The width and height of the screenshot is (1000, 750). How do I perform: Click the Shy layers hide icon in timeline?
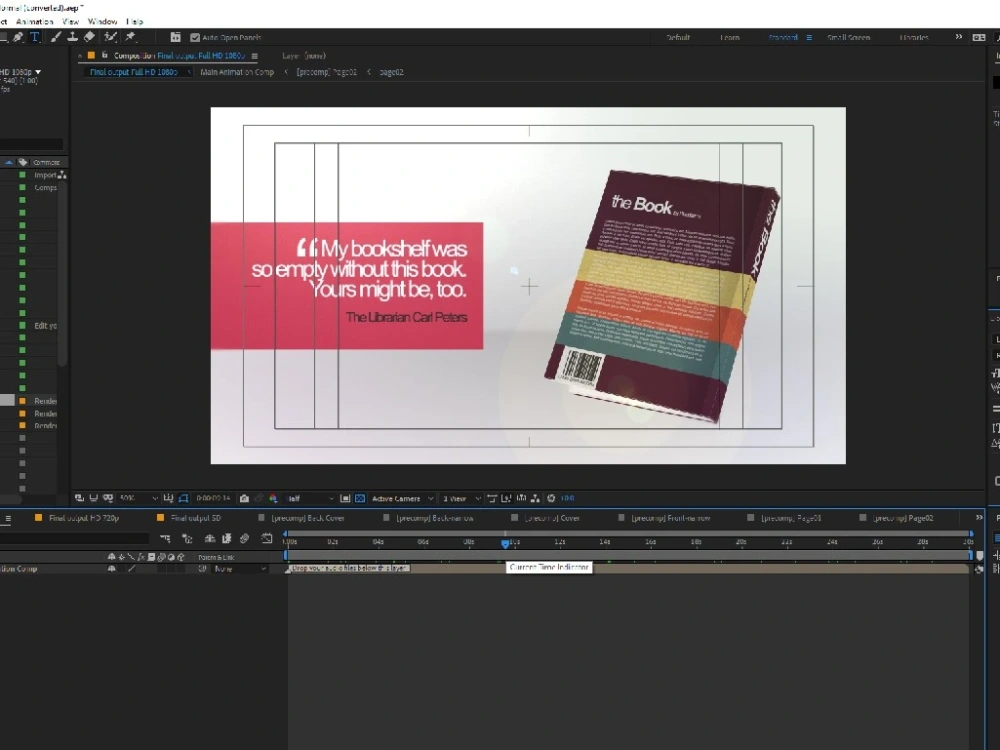click(210, 539)
